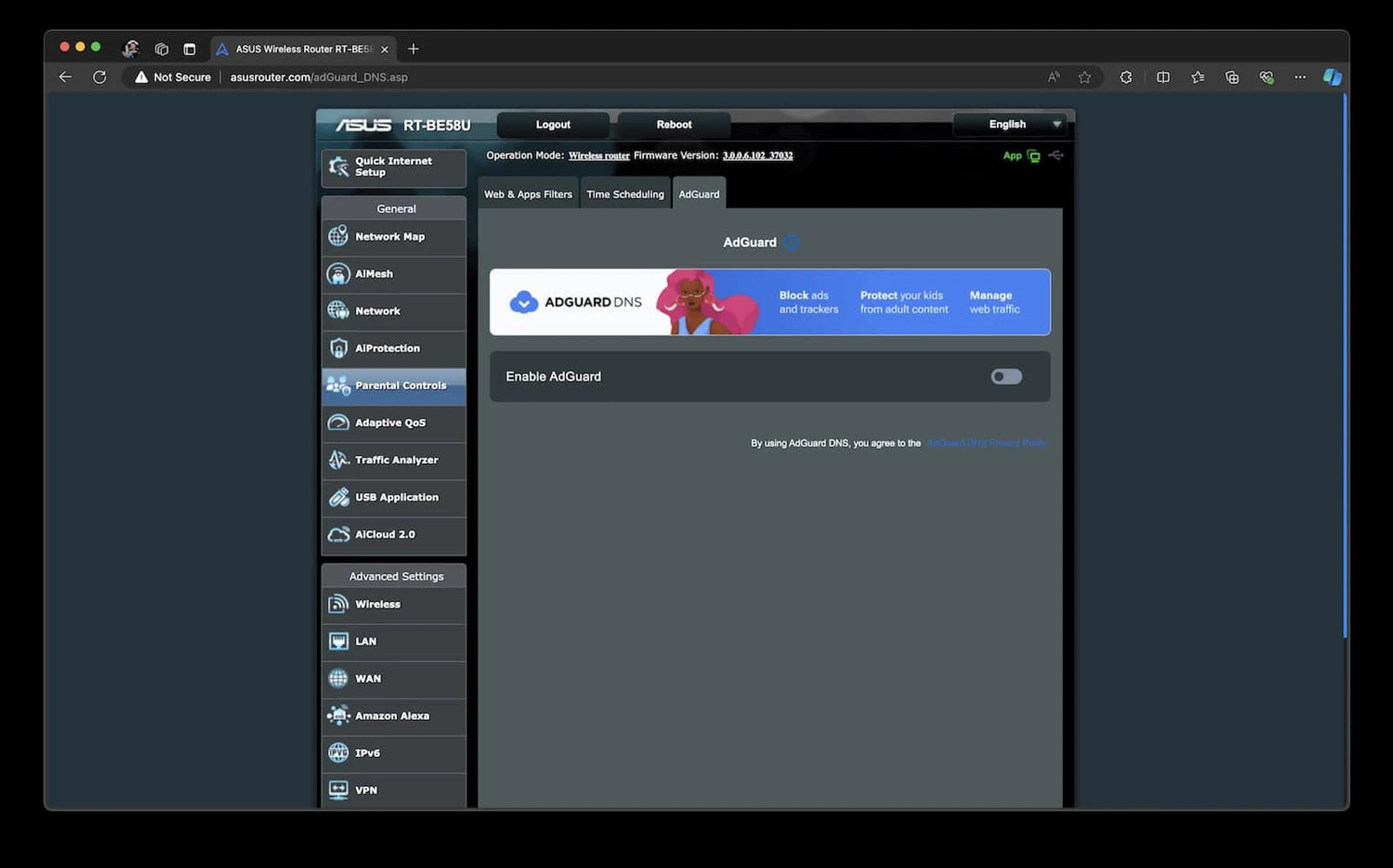Click the AdGuard help question icon
This screenshot has height=868, width=1393.
pos(792,242)
